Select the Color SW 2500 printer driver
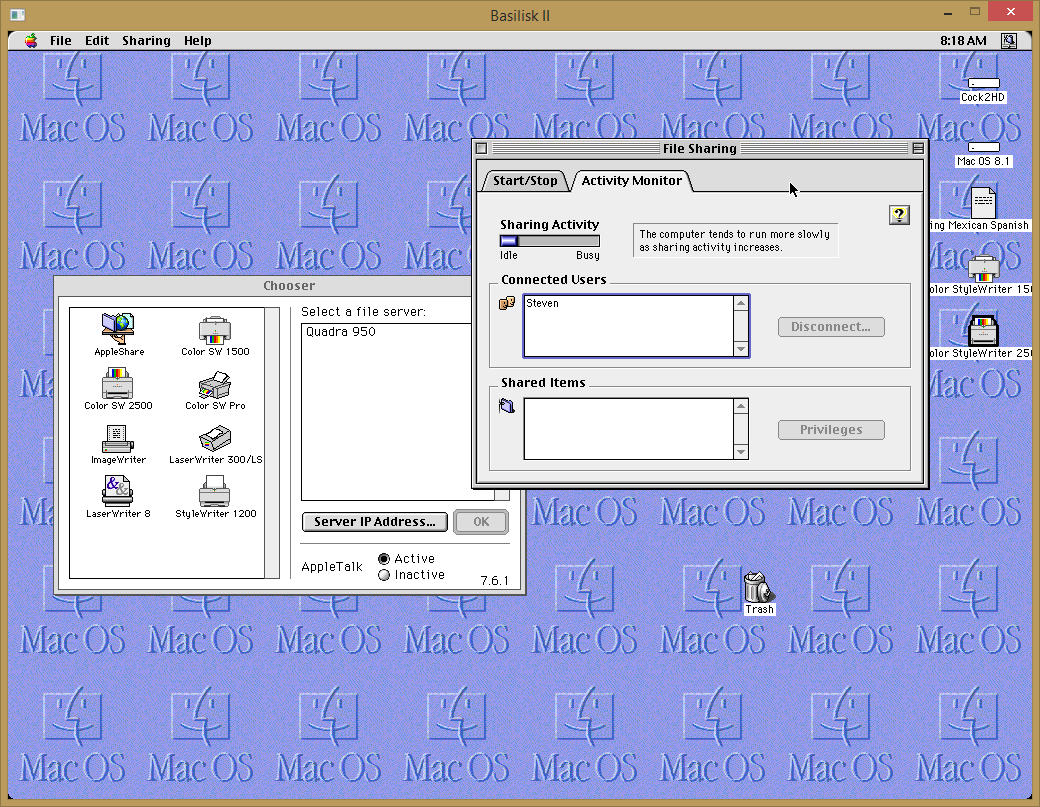Image resolution: width=1040 pixels, height=807 pixels. pyautogui.click(x=118, y=389)
